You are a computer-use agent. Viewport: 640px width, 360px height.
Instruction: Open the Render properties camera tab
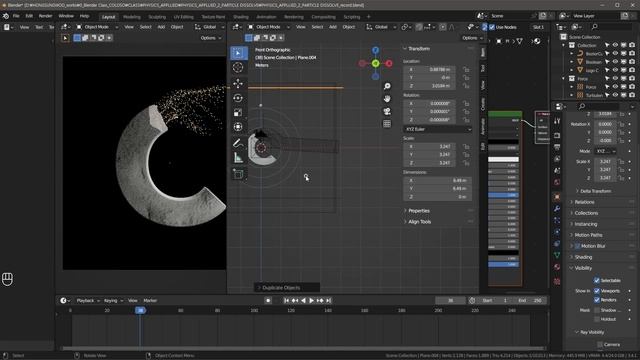pos(557,136)
